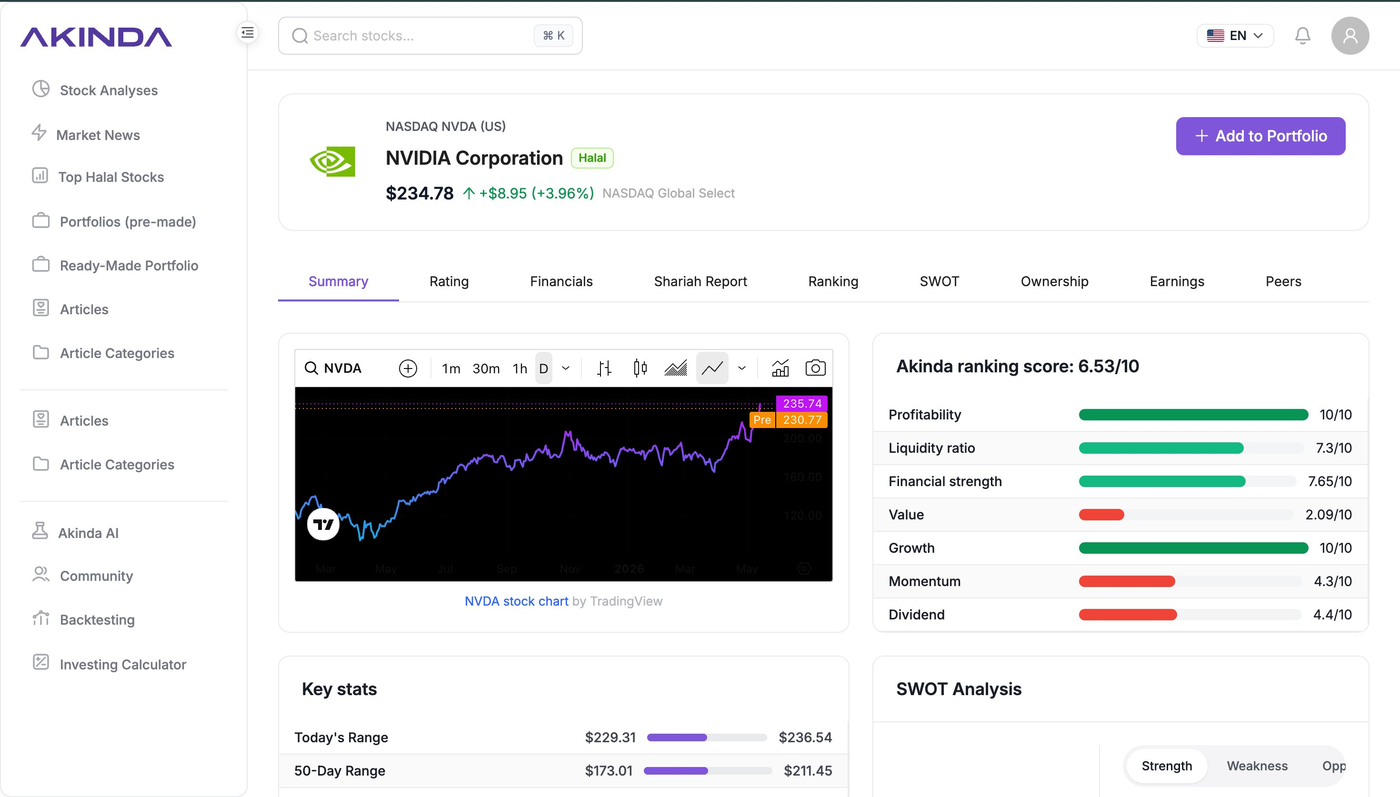Select Strength in SWOT Analysis toggle

click(1167, 766)
